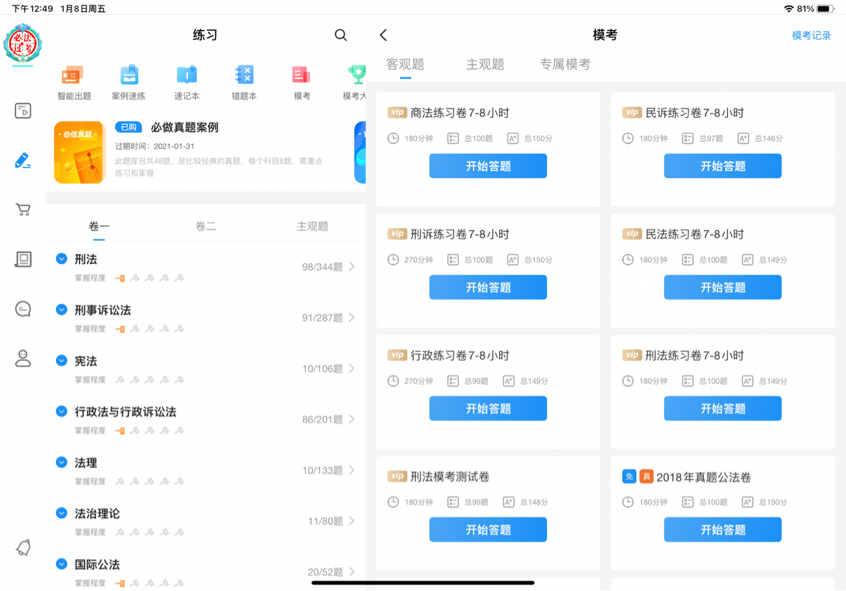Open the 模考 shortcut icon
Screen dimensions: 846x591
click(x=302, y=74)
